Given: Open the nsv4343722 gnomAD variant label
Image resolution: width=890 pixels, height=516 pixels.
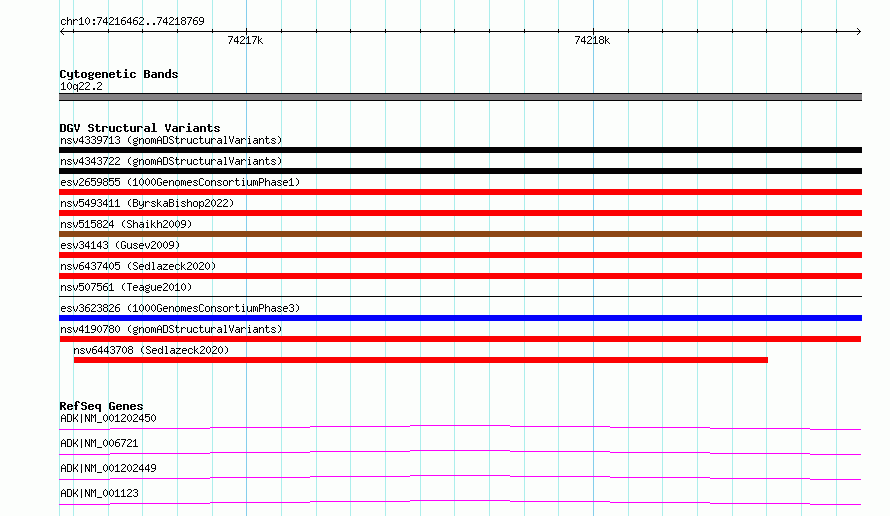Looking at the screenshot, I should click(x=171, y=161).
